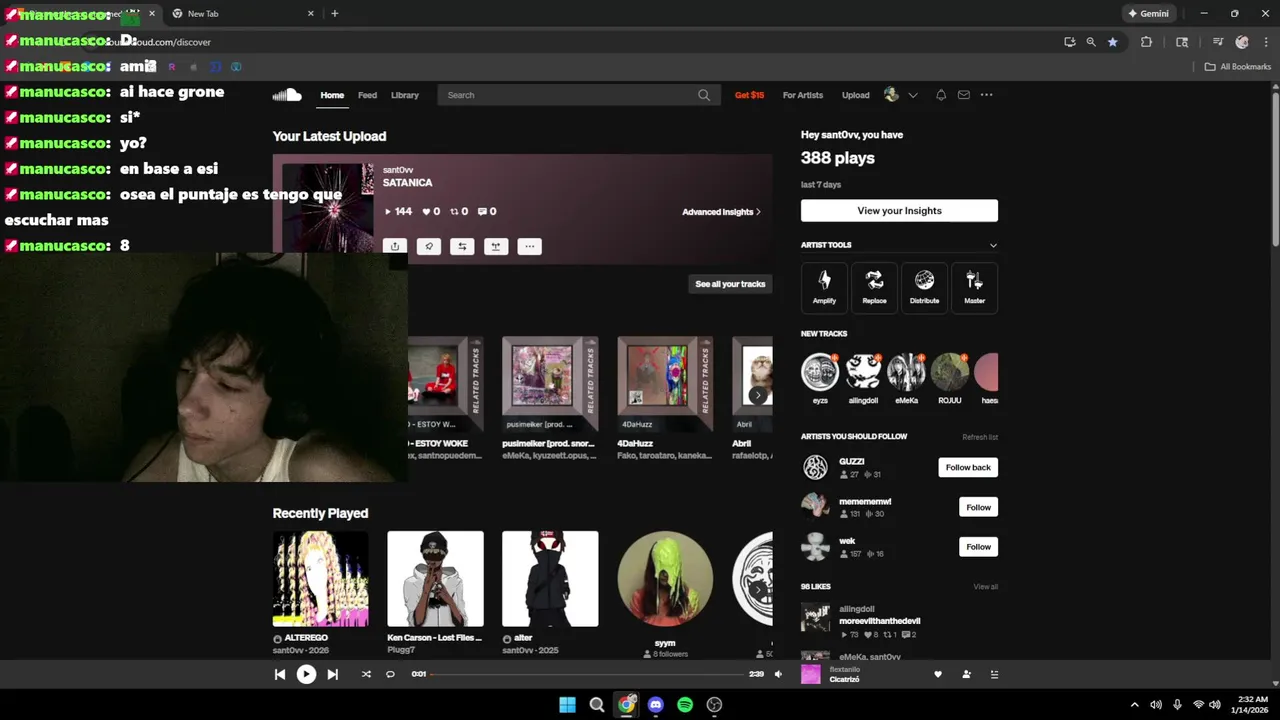Open the messages envelope icon

click(964, 95)
